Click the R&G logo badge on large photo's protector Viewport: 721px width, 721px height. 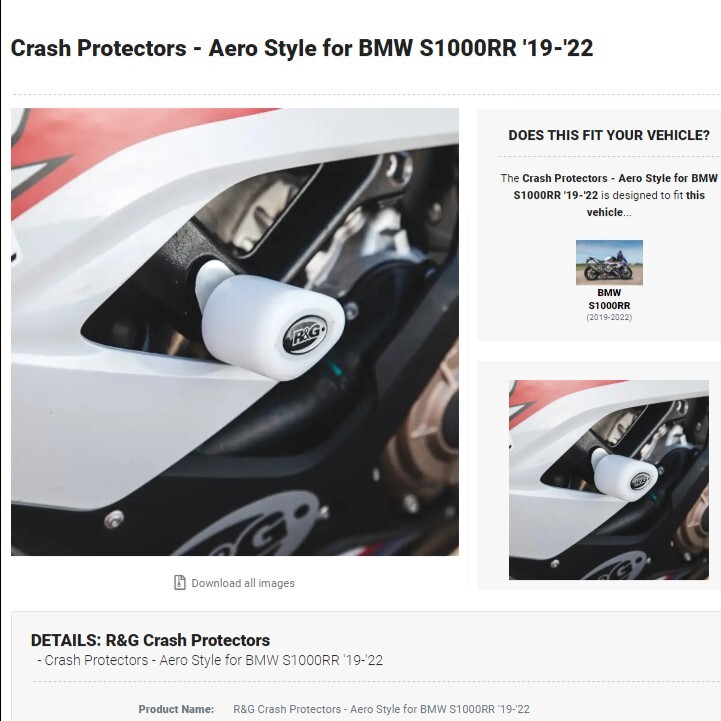[305, 334]
